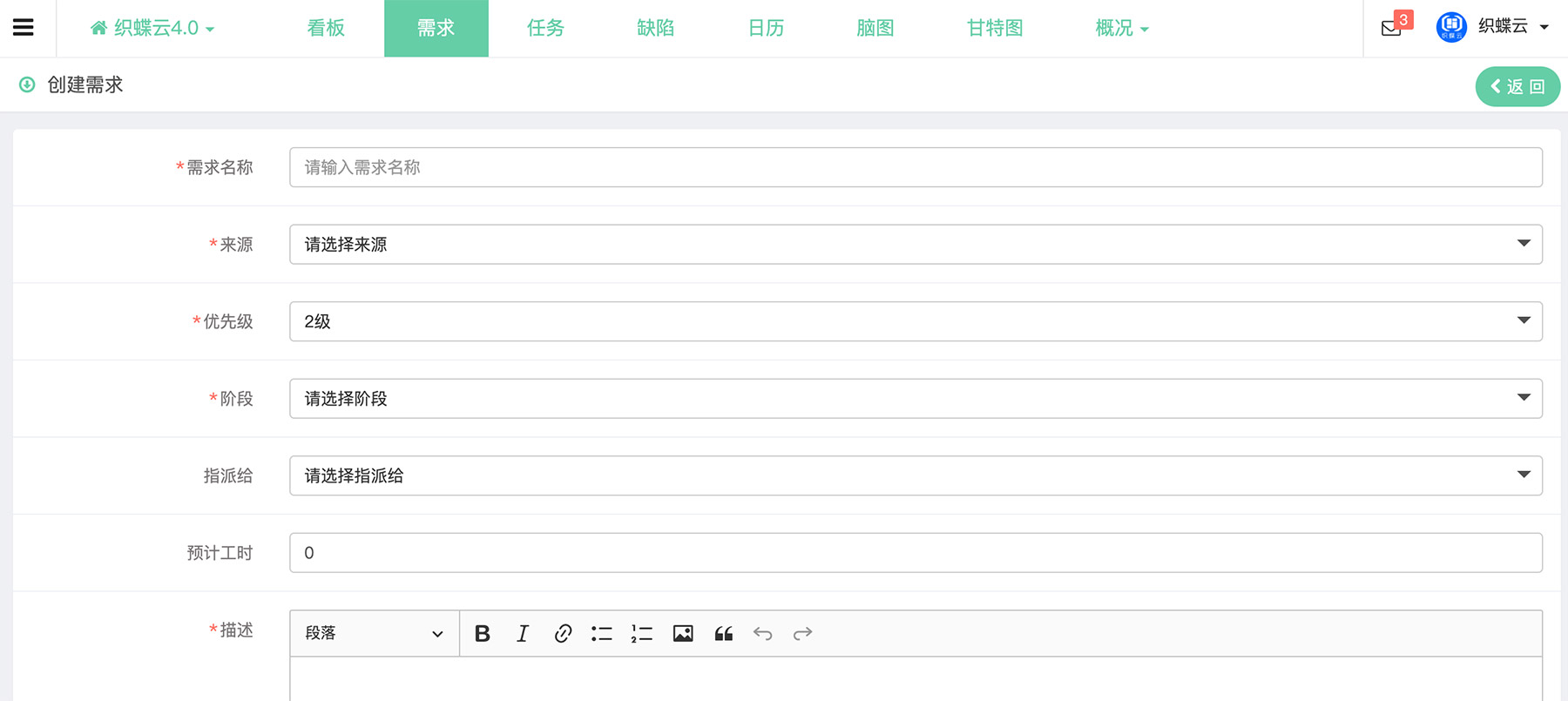Click the 返回 back button

pos(1517,86)
